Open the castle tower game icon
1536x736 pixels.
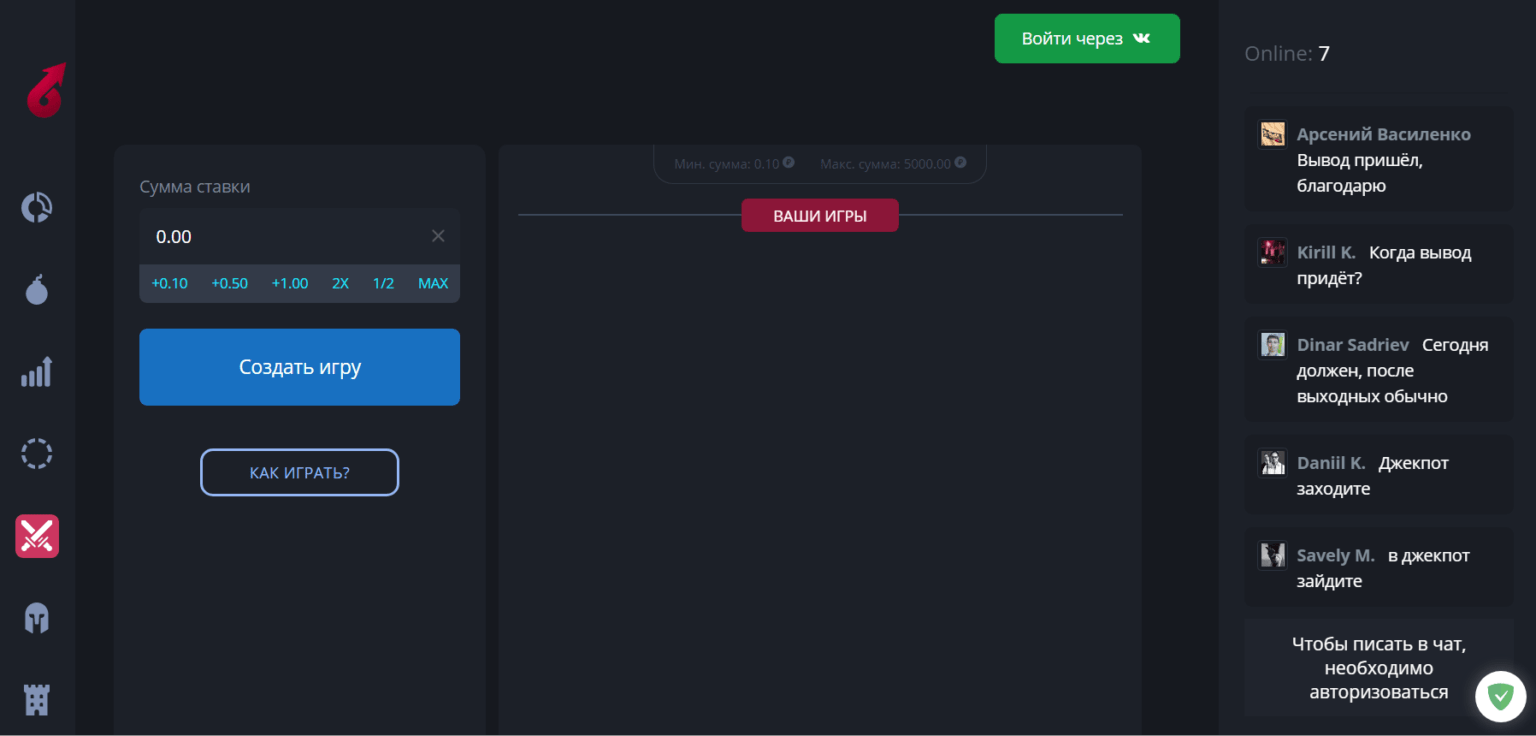[x=37, y=700]
